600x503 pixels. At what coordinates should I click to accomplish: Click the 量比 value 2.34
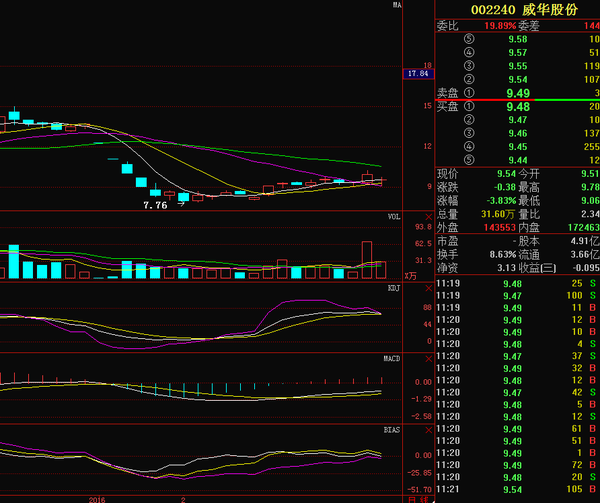[590, 214]
